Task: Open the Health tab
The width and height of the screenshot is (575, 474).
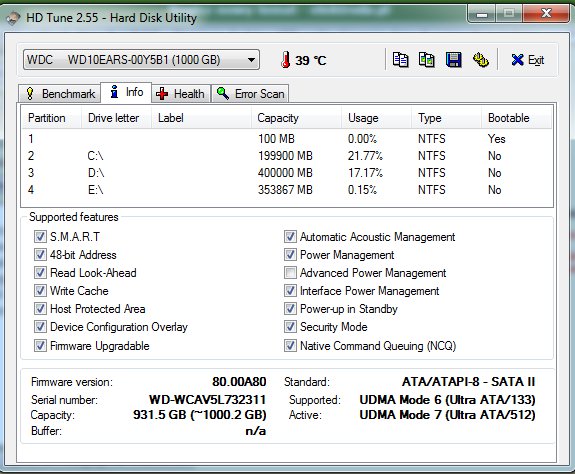Action: point(181,94)
